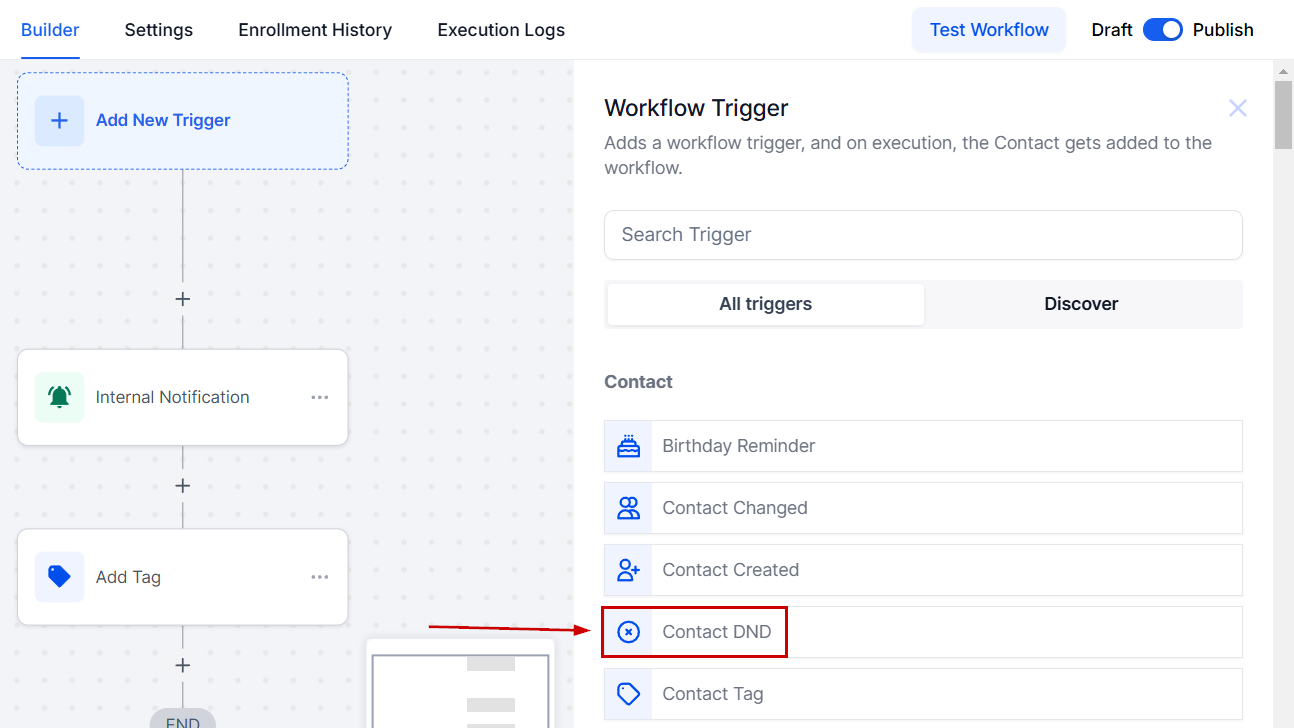This screenshot has height=728, width=1294.
Task: Select the Contact Tag trigger
Action: [923, 694]
